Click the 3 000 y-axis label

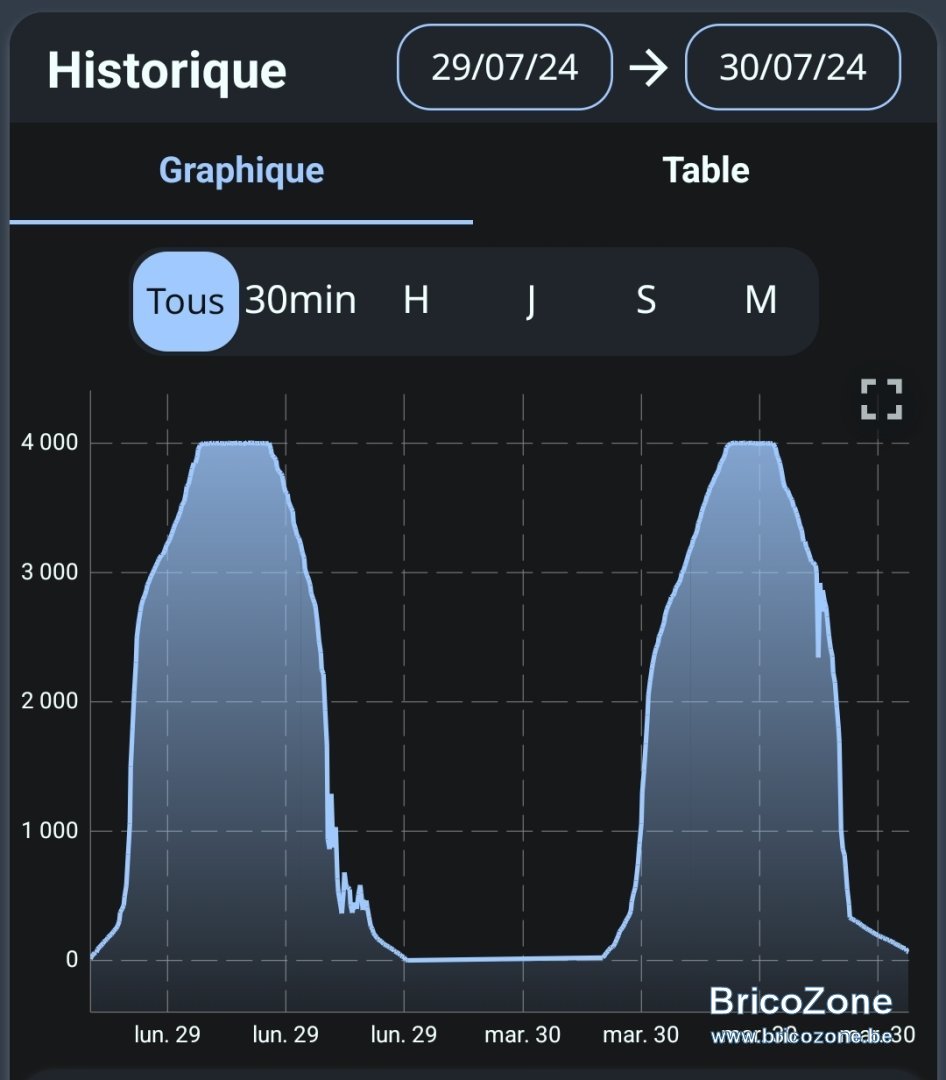coord(49,572)
